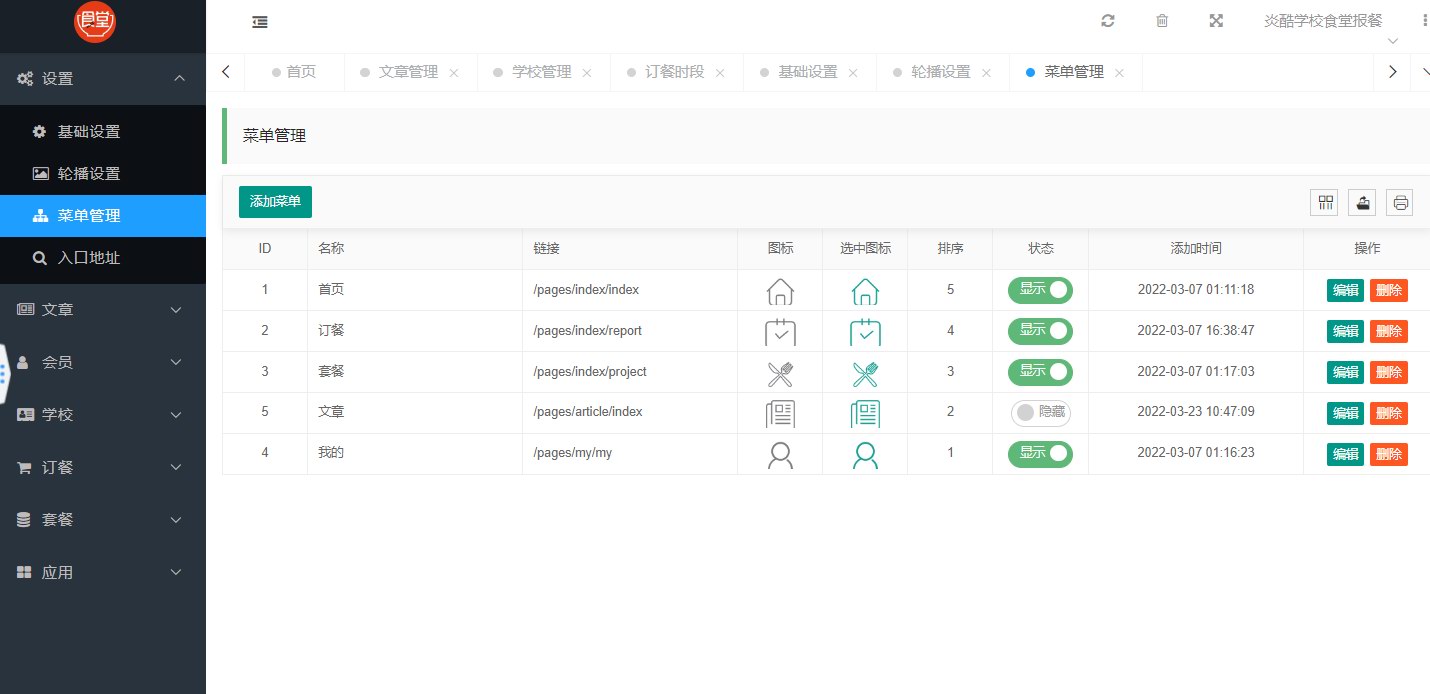Click the trash icon in top bar
The width and height of the screenshot is (1430, 694).
pyautogui.click(x=1162, y=21)
